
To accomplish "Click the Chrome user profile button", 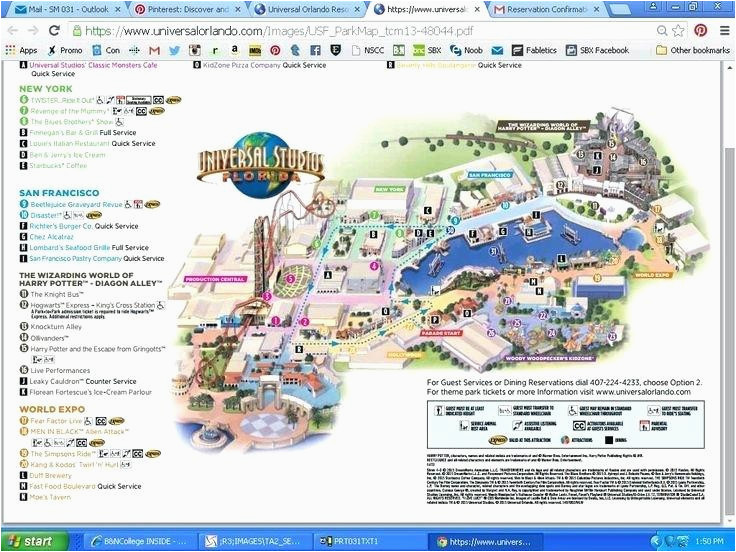I will coord(654,6).
